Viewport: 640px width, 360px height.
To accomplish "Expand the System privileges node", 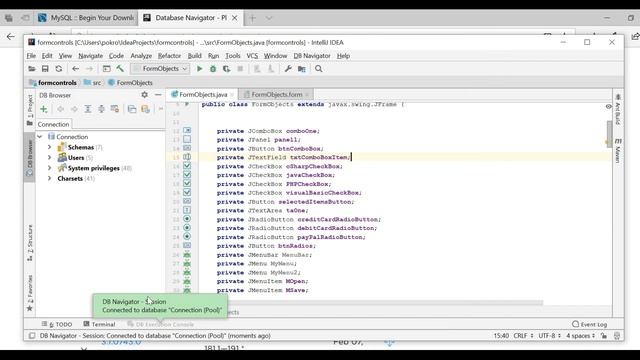I will pyautogui.click(x=49, y=168).
